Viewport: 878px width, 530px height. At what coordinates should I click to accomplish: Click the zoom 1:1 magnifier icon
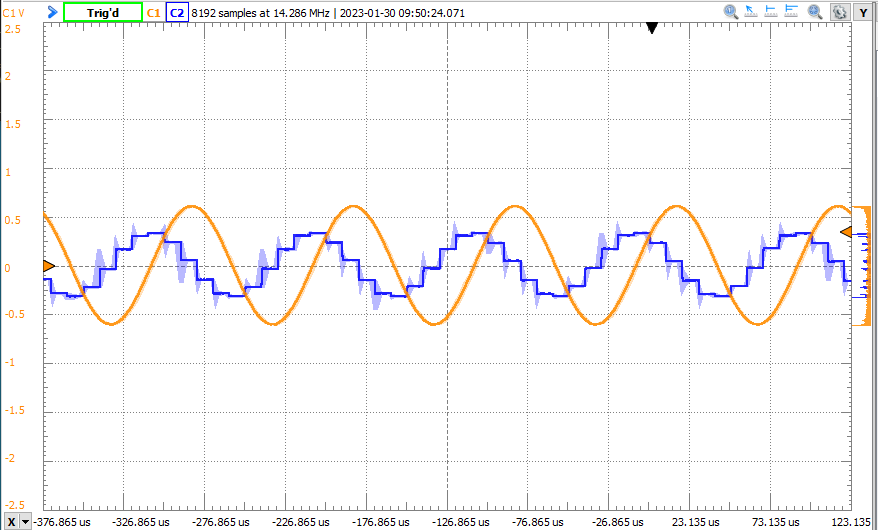731,12
